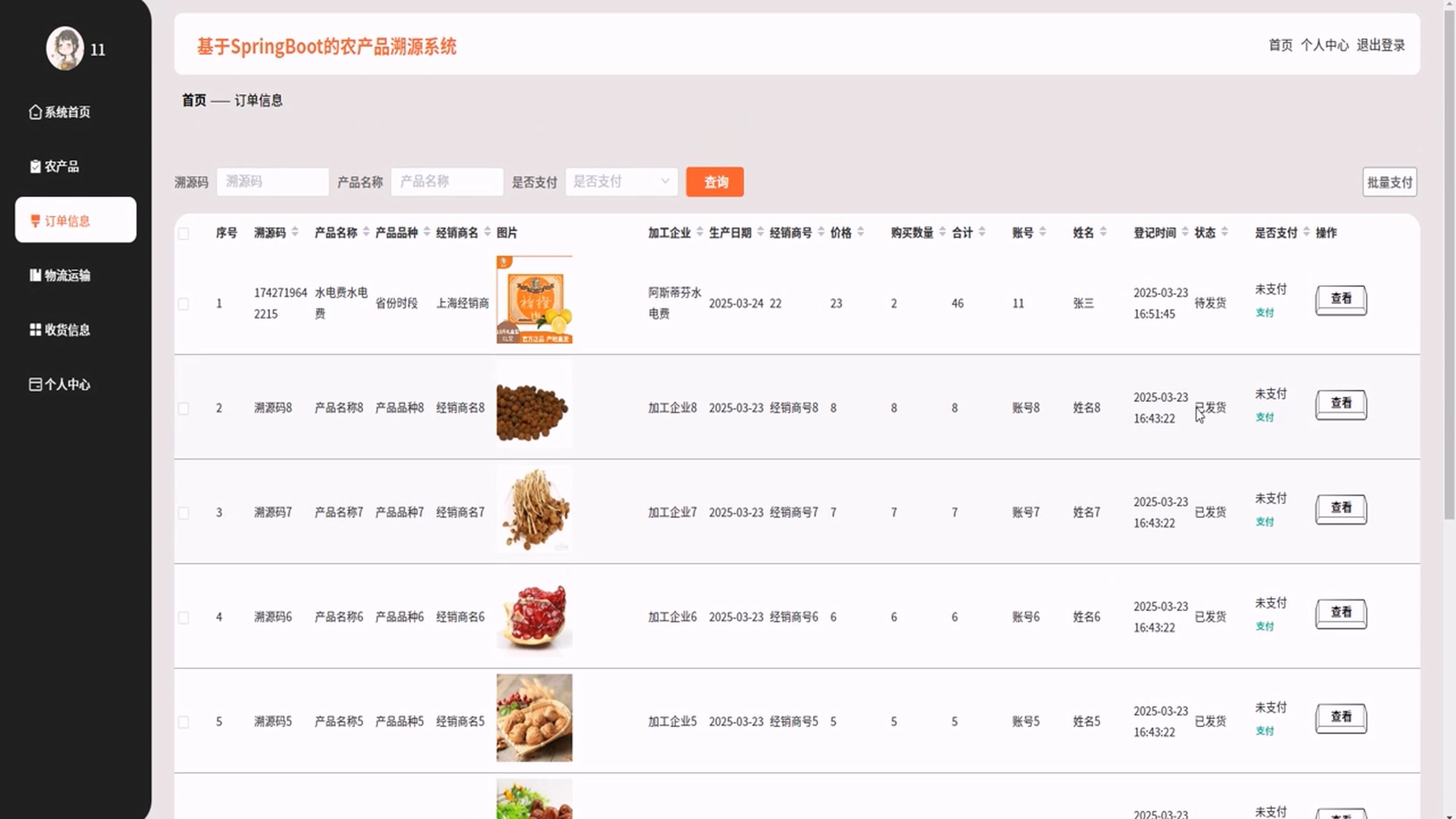Sort by 价格 column arrows

(860, 232)
